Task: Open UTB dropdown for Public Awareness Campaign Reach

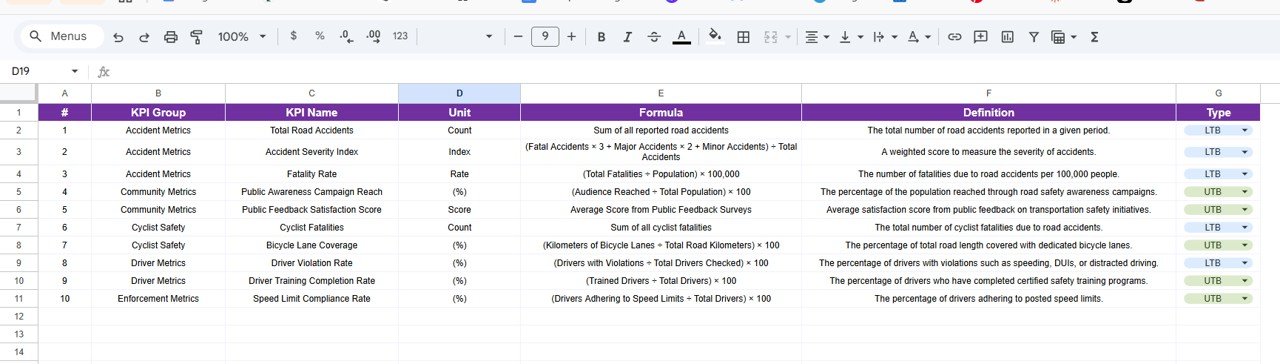Action: [1245, 192]
